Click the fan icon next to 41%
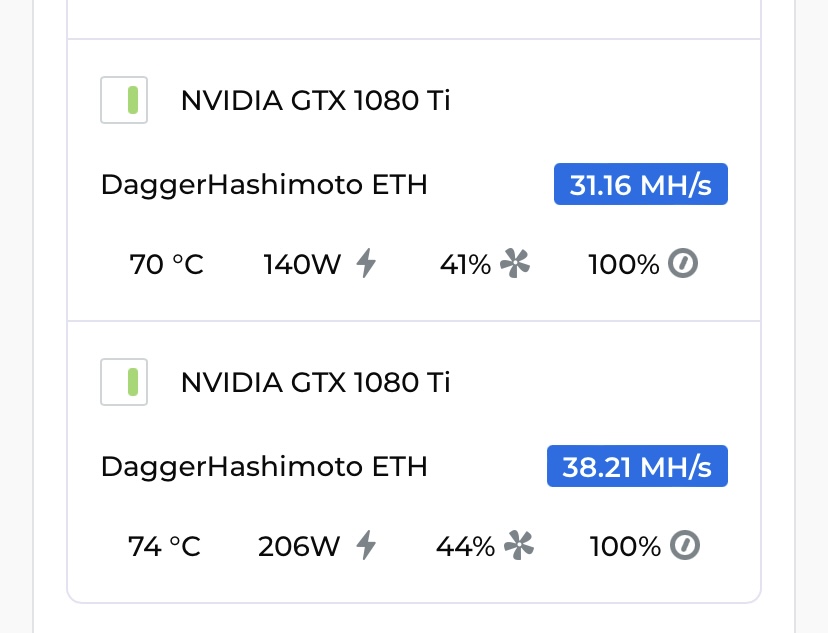 515,263
